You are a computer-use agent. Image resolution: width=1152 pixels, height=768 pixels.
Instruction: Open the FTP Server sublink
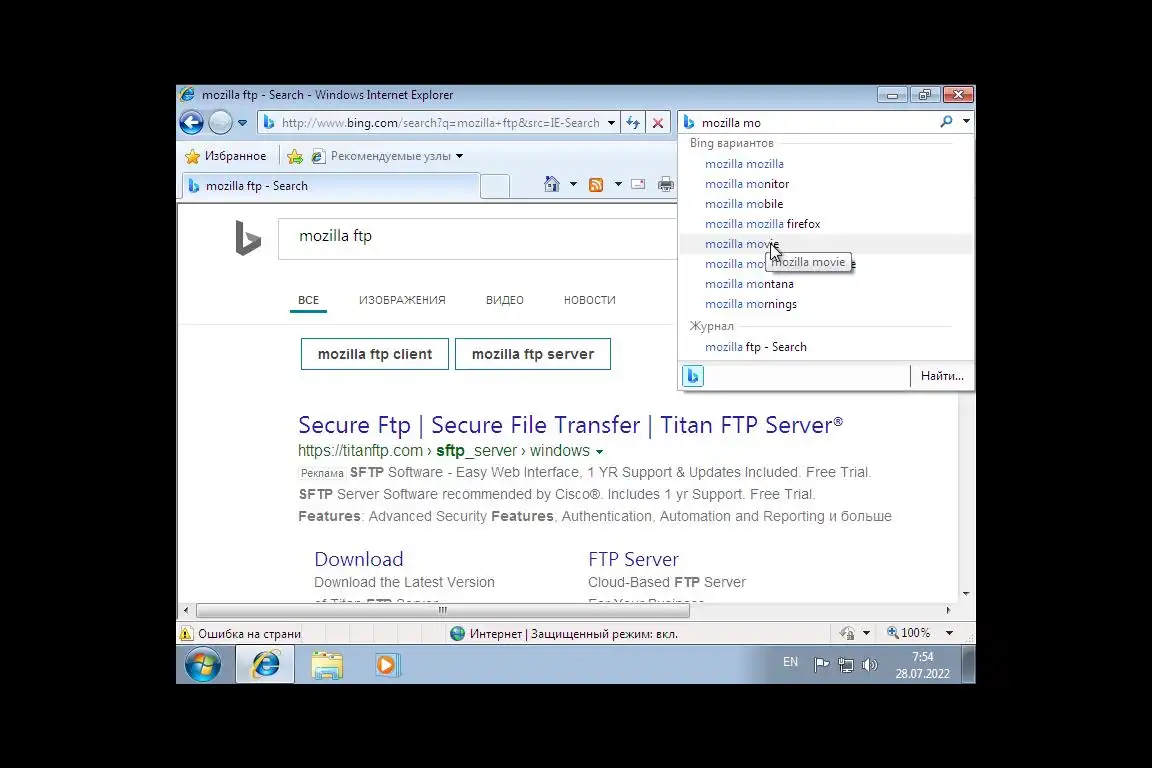coord(633,559)
